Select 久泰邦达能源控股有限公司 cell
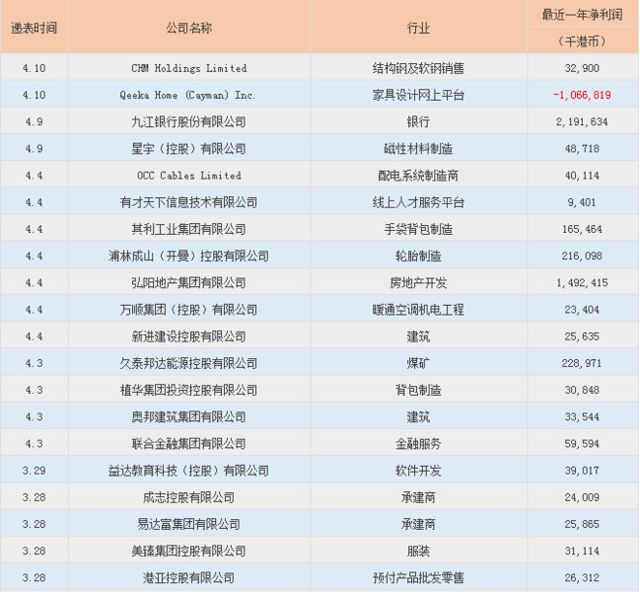This screenshot has width=640, height=592. click(x=189, y=363)
